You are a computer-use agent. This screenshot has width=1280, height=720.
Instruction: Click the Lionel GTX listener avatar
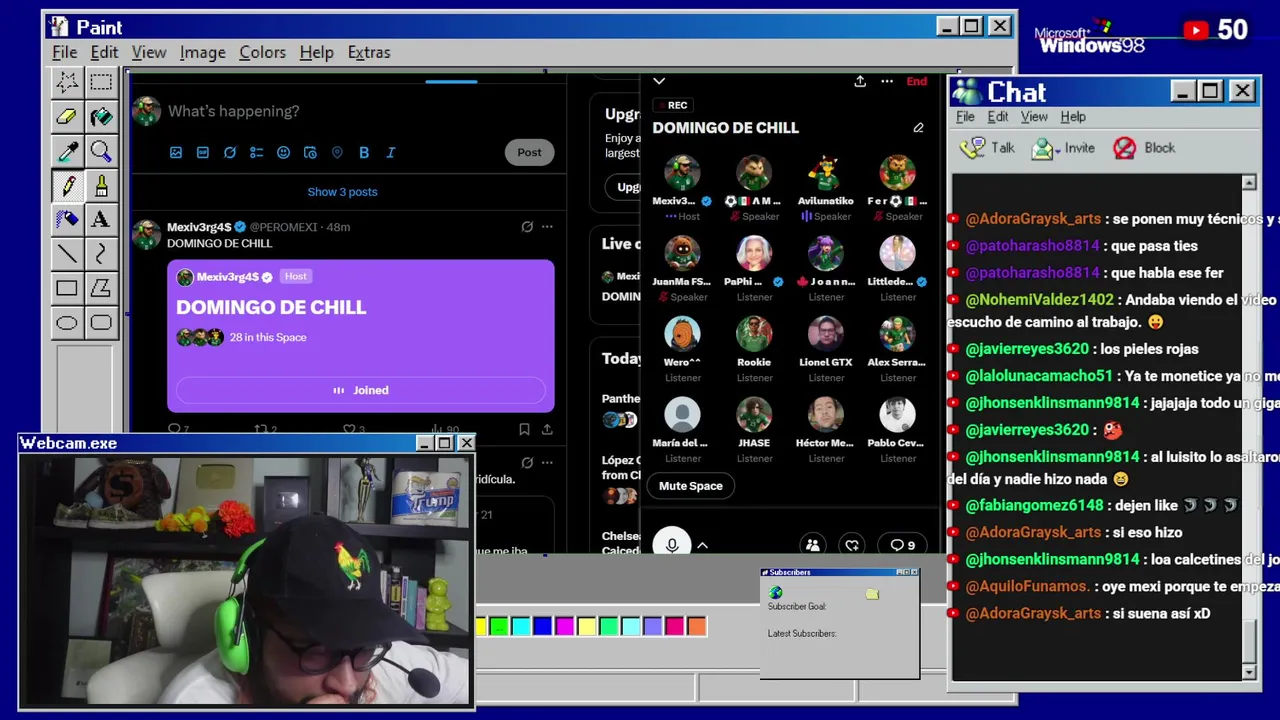(826, 334)
